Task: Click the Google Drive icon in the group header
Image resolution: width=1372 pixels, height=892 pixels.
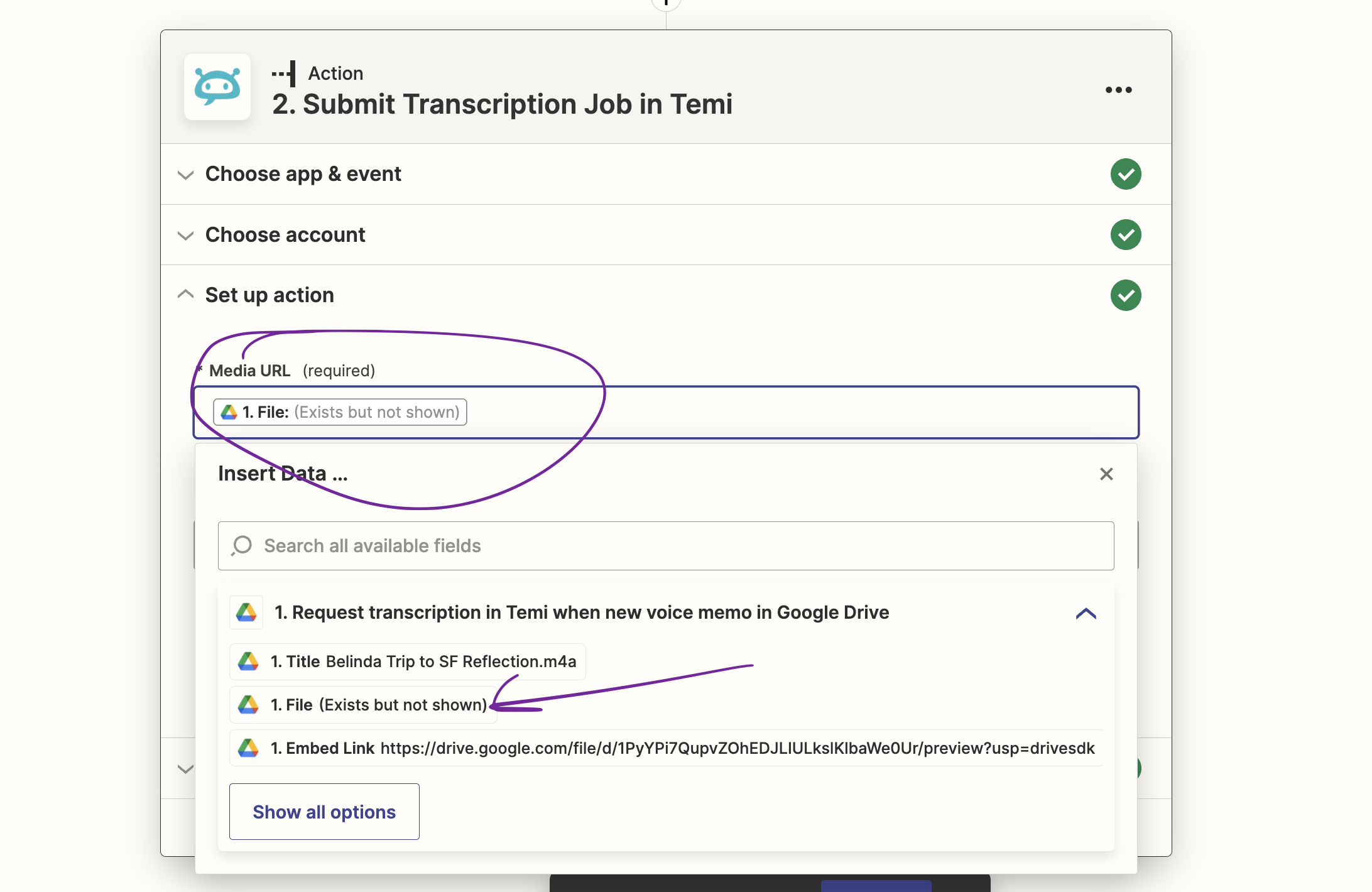Action: click(x=246, y=612)
